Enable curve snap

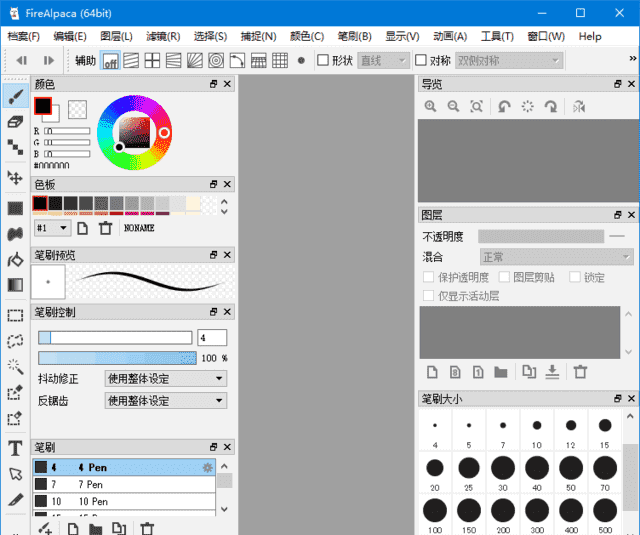point(237,60)
